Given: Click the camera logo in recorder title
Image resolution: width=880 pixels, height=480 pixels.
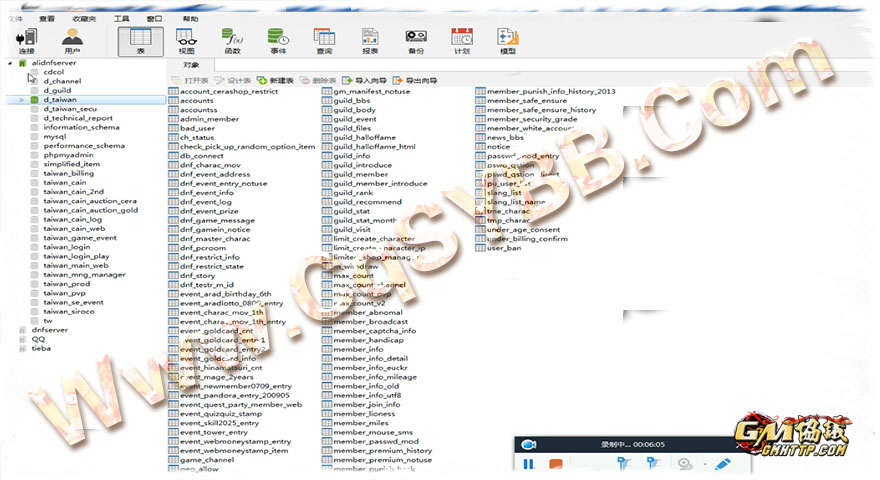Looking at the screenshot, I should coord(528,445).
